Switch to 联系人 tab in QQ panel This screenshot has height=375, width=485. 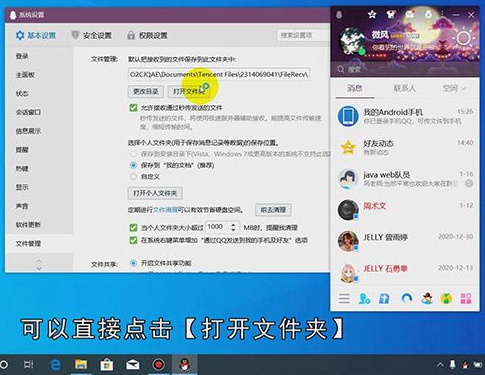404,88
